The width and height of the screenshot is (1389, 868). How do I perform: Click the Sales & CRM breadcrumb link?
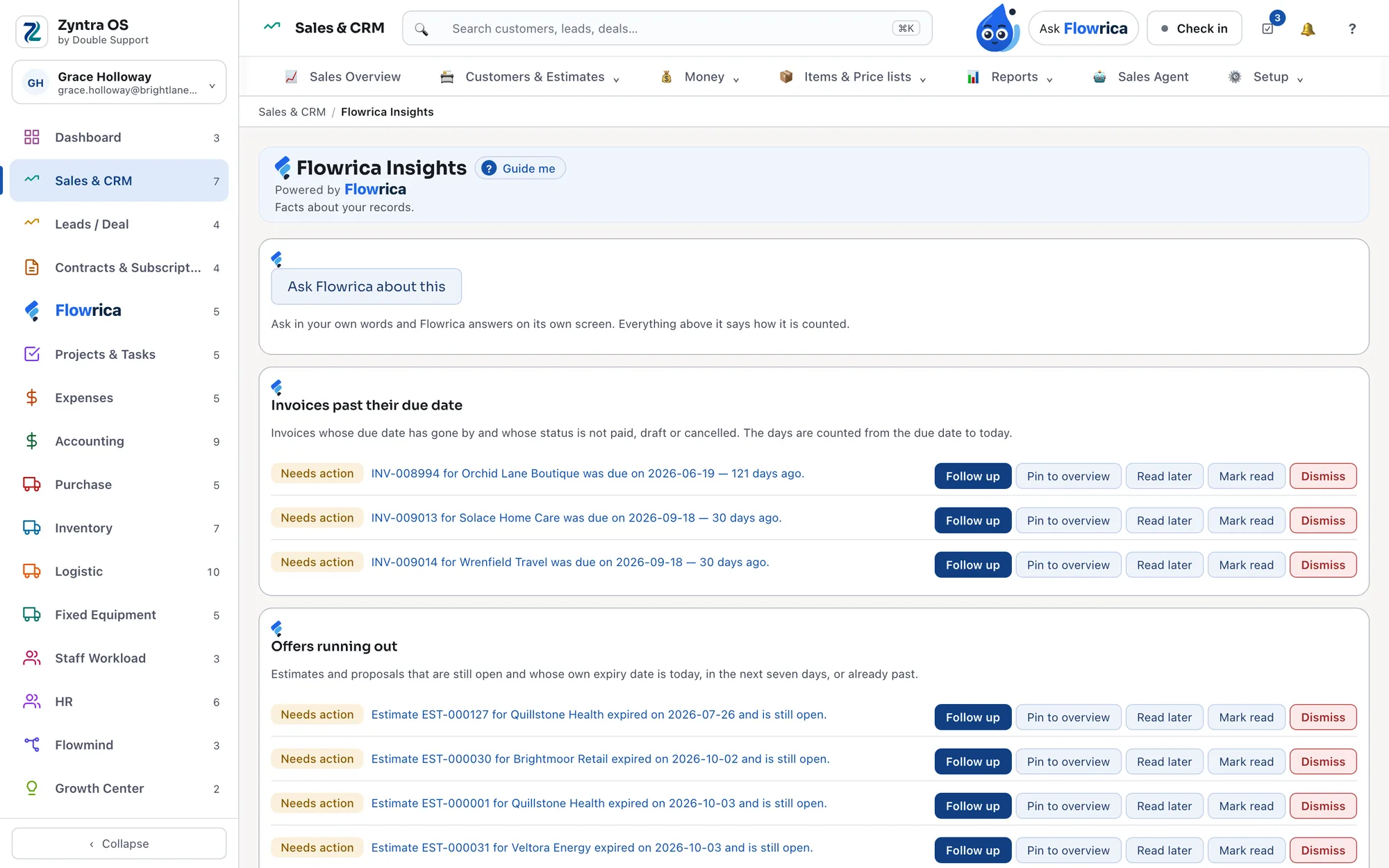(292, 112)
